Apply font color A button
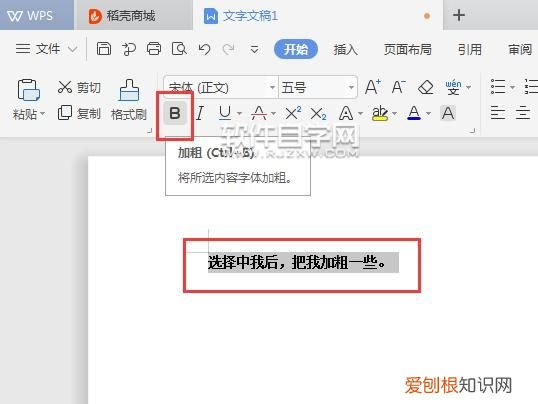 pyautogui.click(x=414, y=113)
